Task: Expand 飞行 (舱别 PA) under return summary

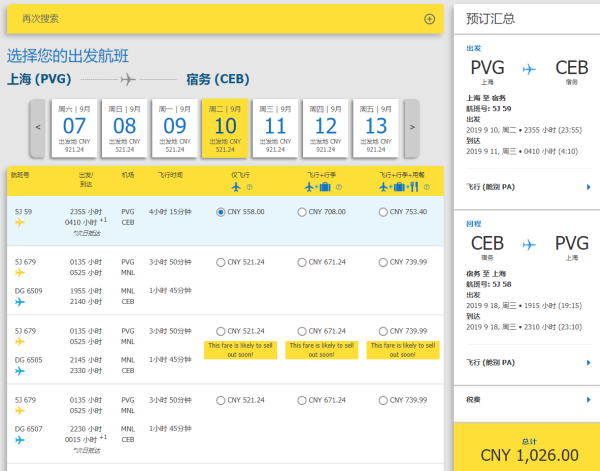Action: coord(588,362)
